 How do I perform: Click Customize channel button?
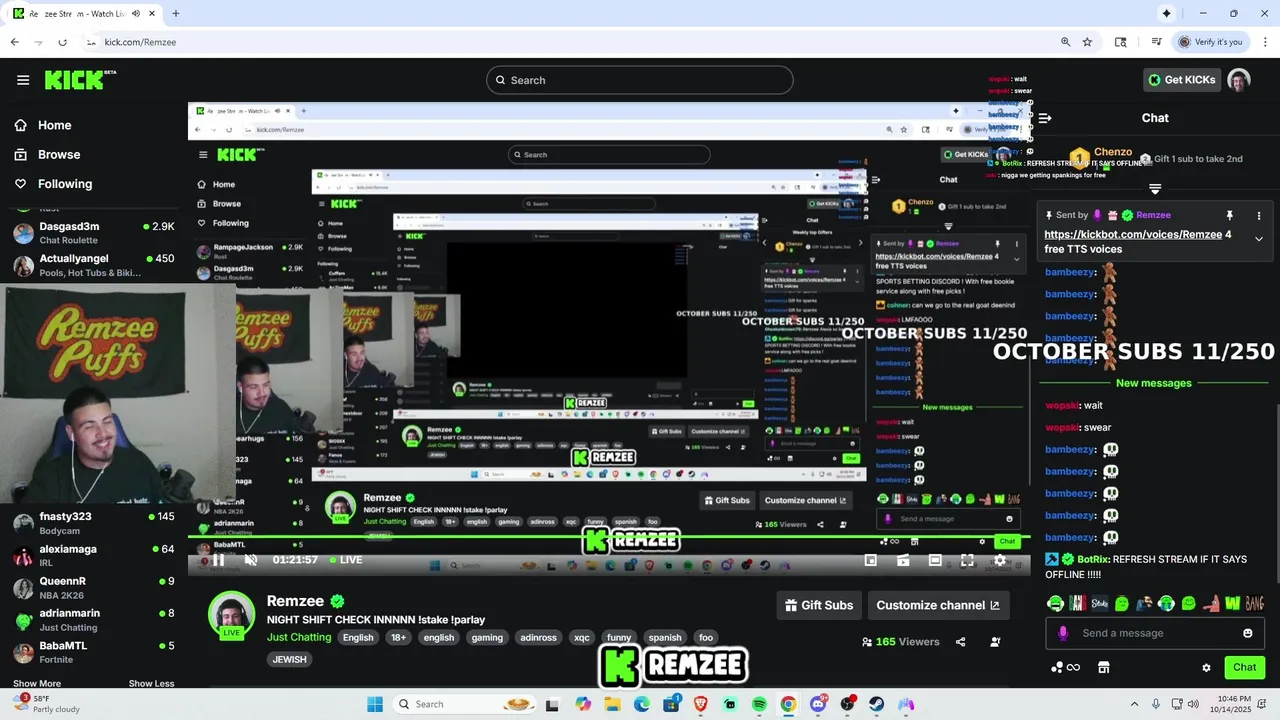(938, 605)
